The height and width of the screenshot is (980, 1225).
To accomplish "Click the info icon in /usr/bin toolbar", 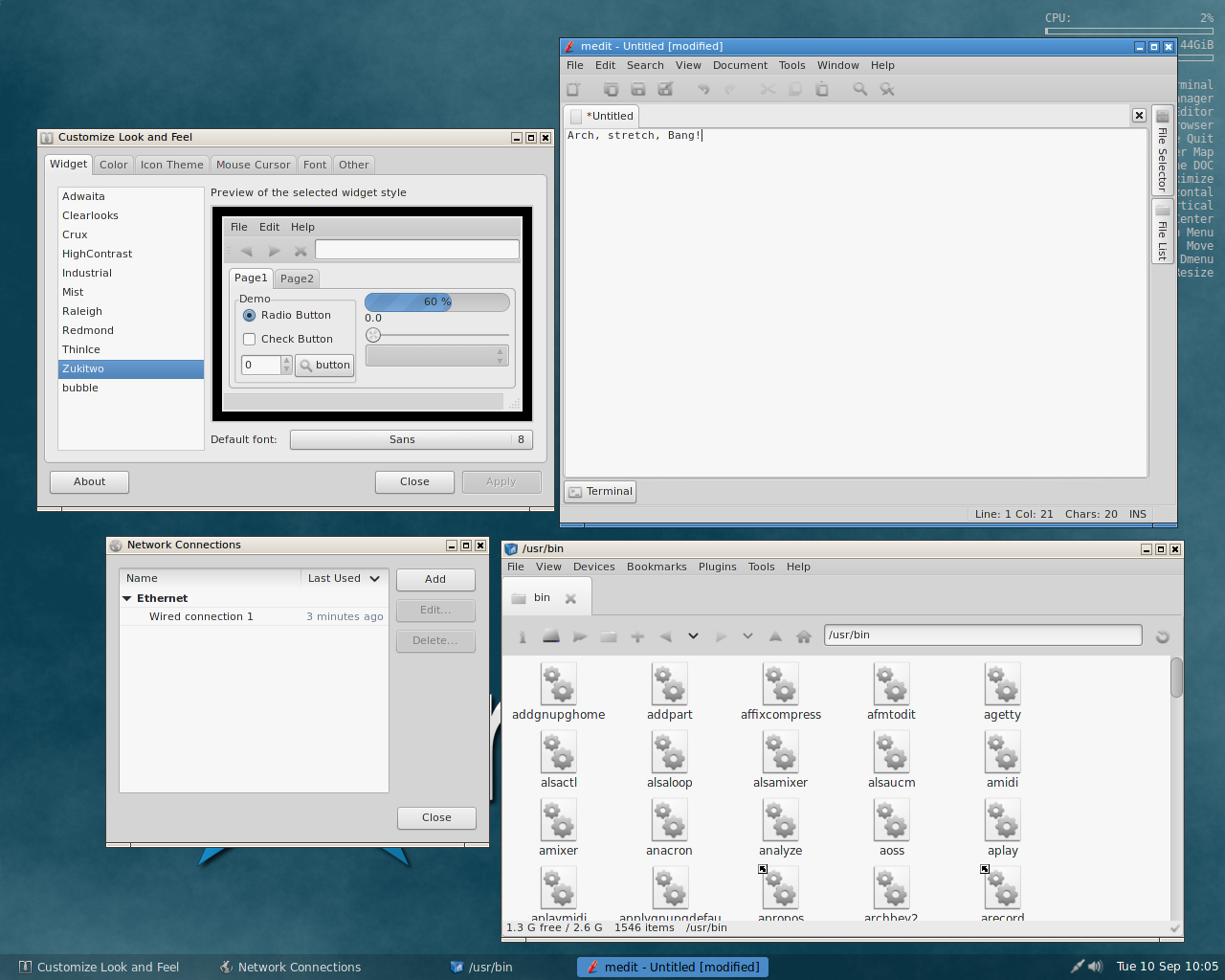I will pos(523,636).
